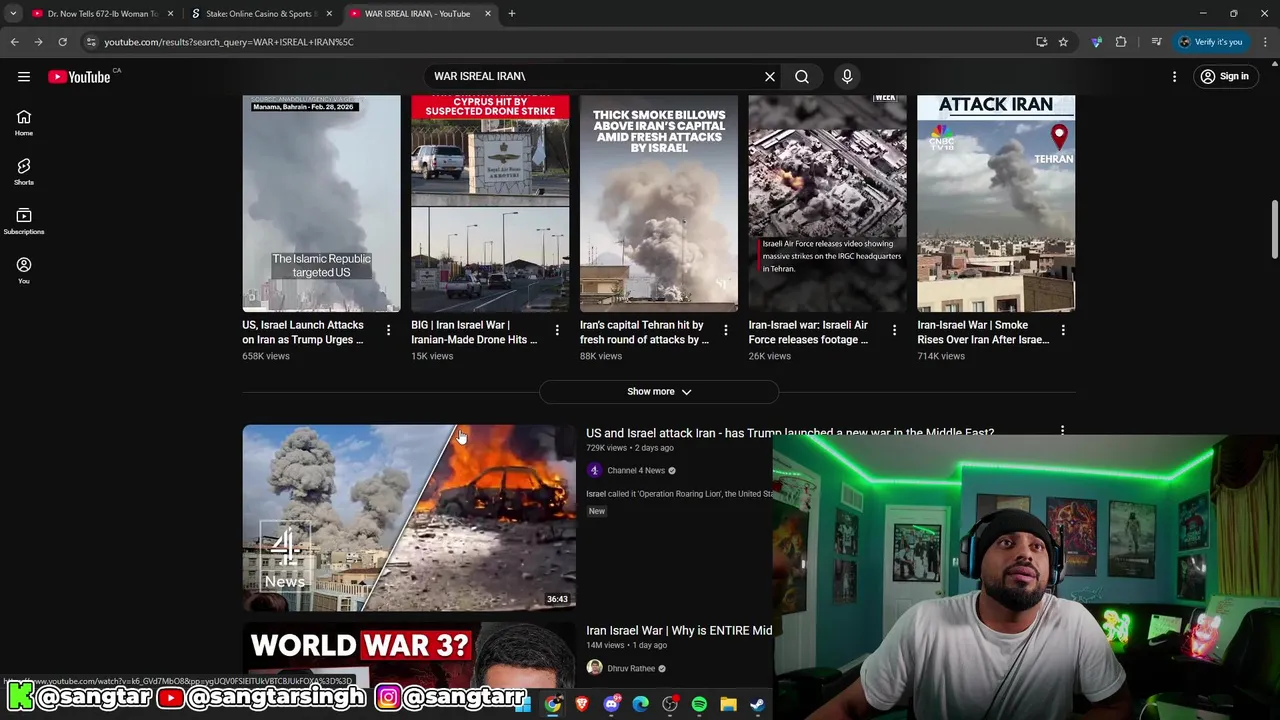View site information icon in address bar
This screenshot has width=1280, height=720.
pyautogui.click(x=91, y=42)
